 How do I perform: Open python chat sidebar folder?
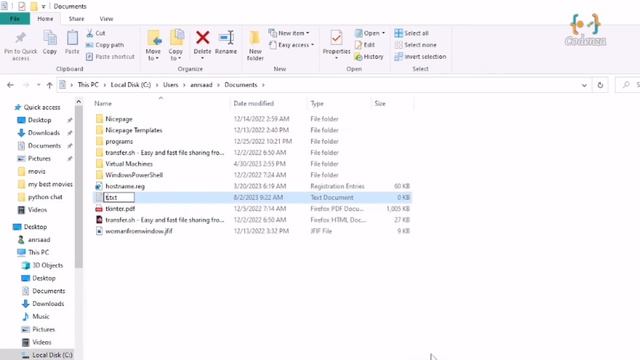[x=45, y=197]
